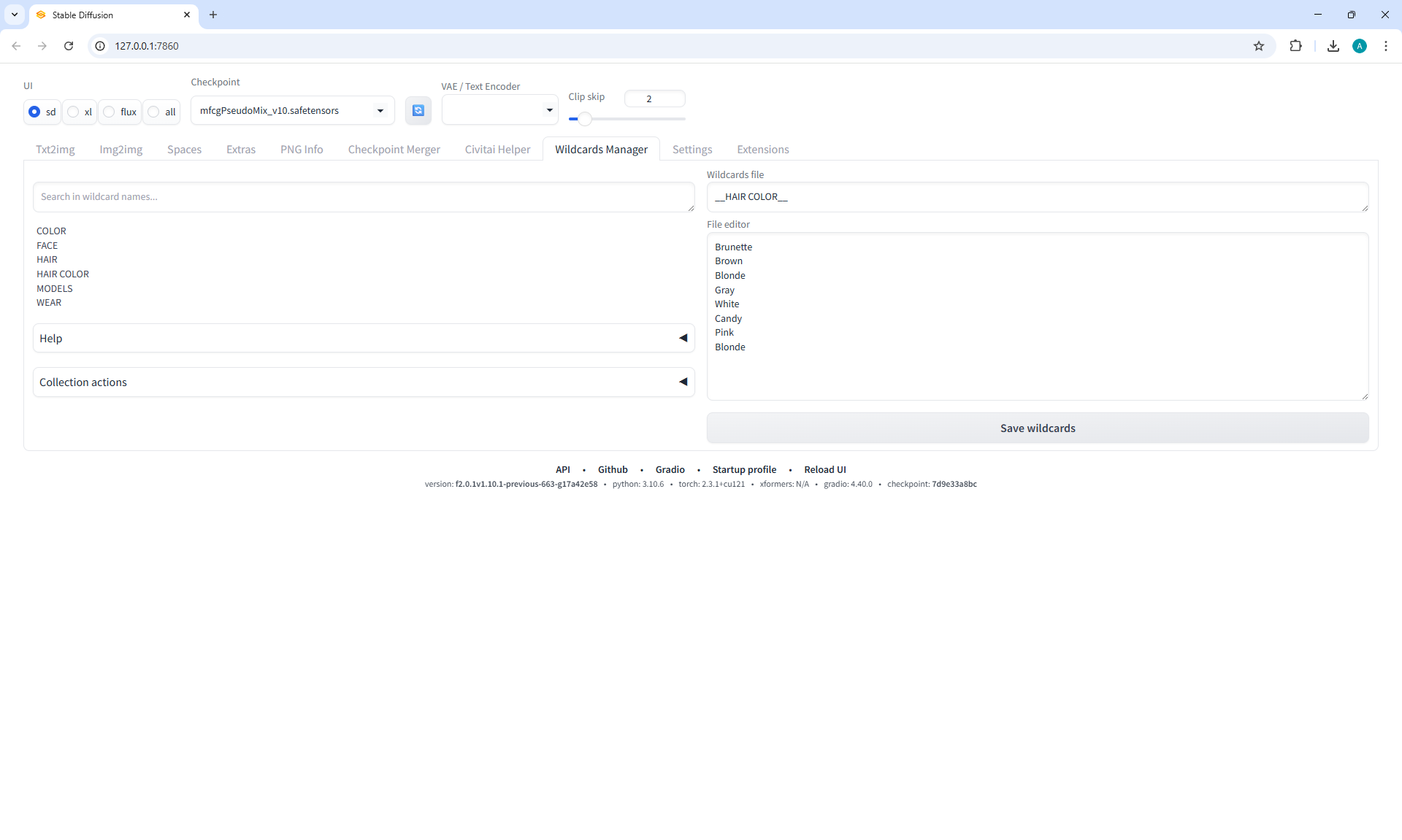The width and height of the screenshot is (1402, 840).
Task: Choose the all UI radio option
Action: (154, 112)
